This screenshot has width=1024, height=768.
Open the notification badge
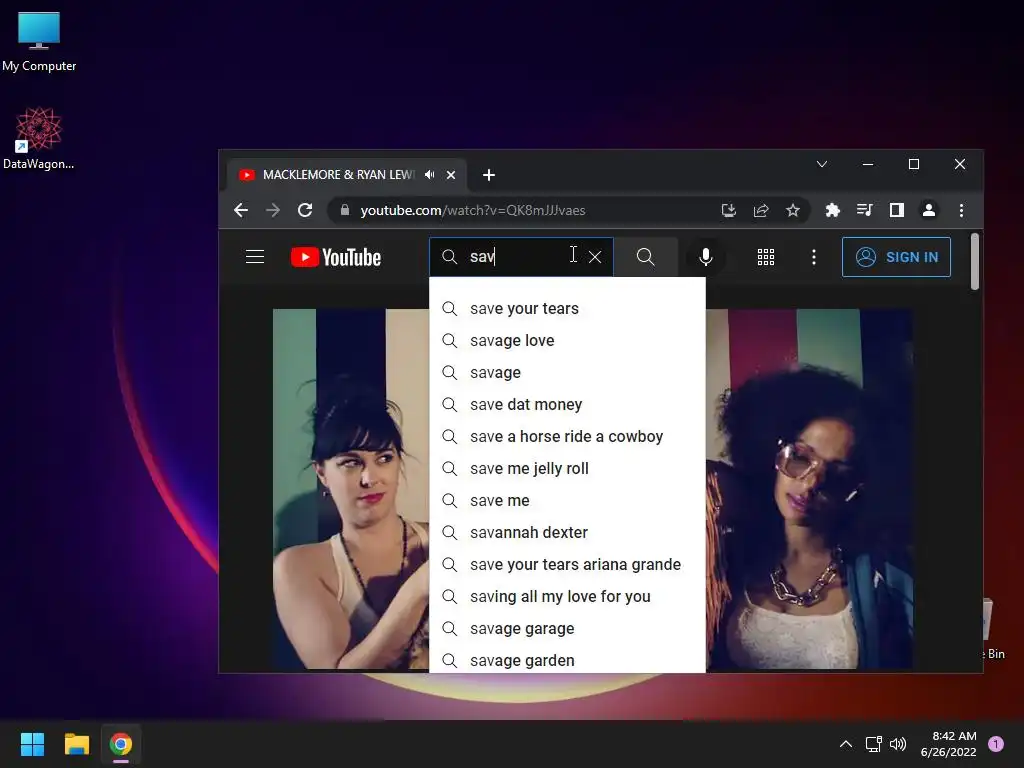tap(996, 744)
